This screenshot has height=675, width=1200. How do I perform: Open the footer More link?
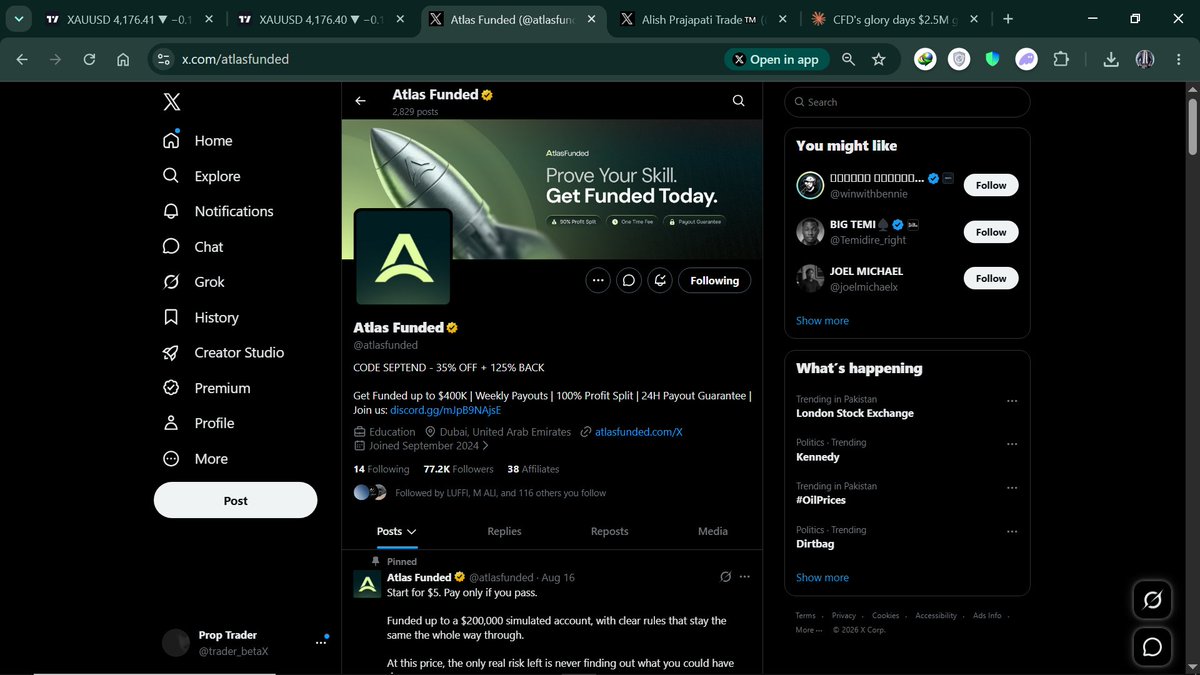coord(808,630)
